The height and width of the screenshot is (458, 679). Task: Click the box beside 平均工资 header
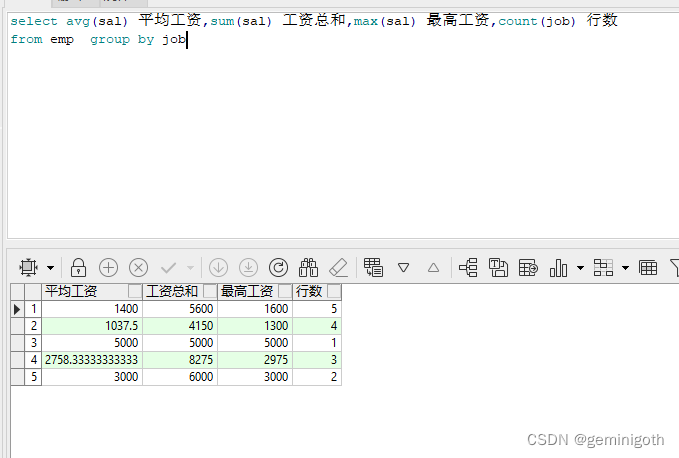(x=135, y=291)
